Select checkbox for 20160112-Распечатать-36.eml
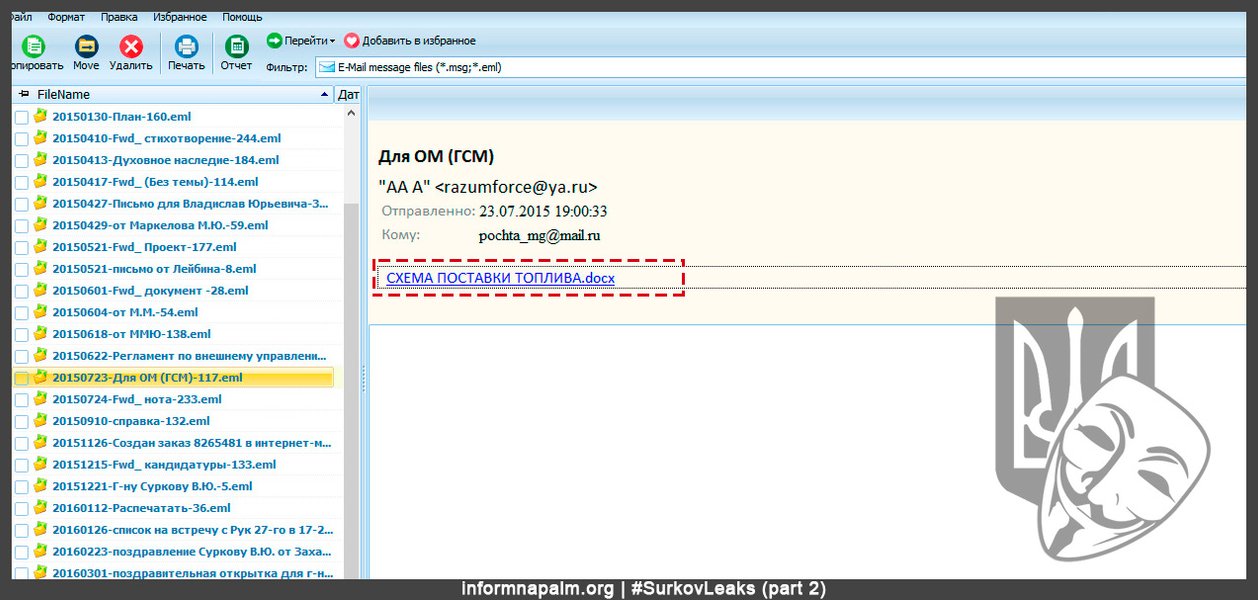Viewport: 1258px width, 600px height. point(21,509)
